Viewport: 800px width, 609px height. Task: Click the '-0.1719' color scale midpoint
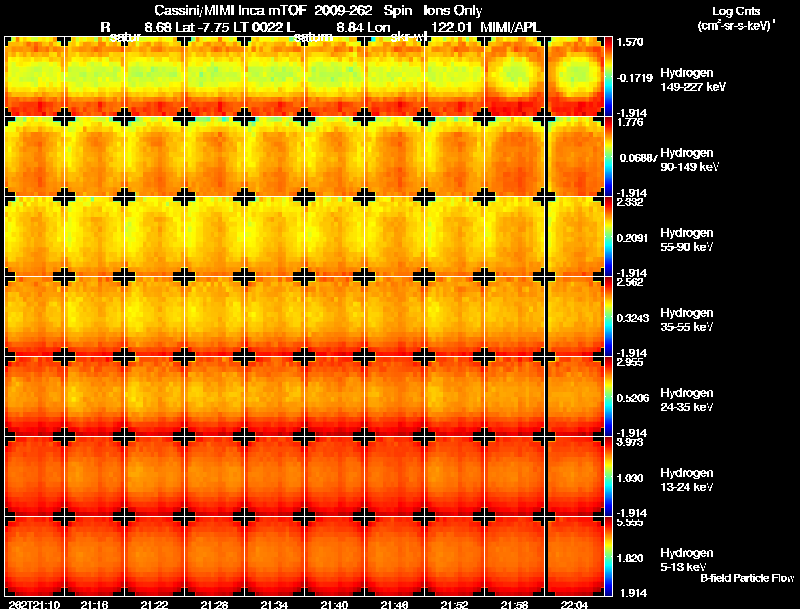634,78
